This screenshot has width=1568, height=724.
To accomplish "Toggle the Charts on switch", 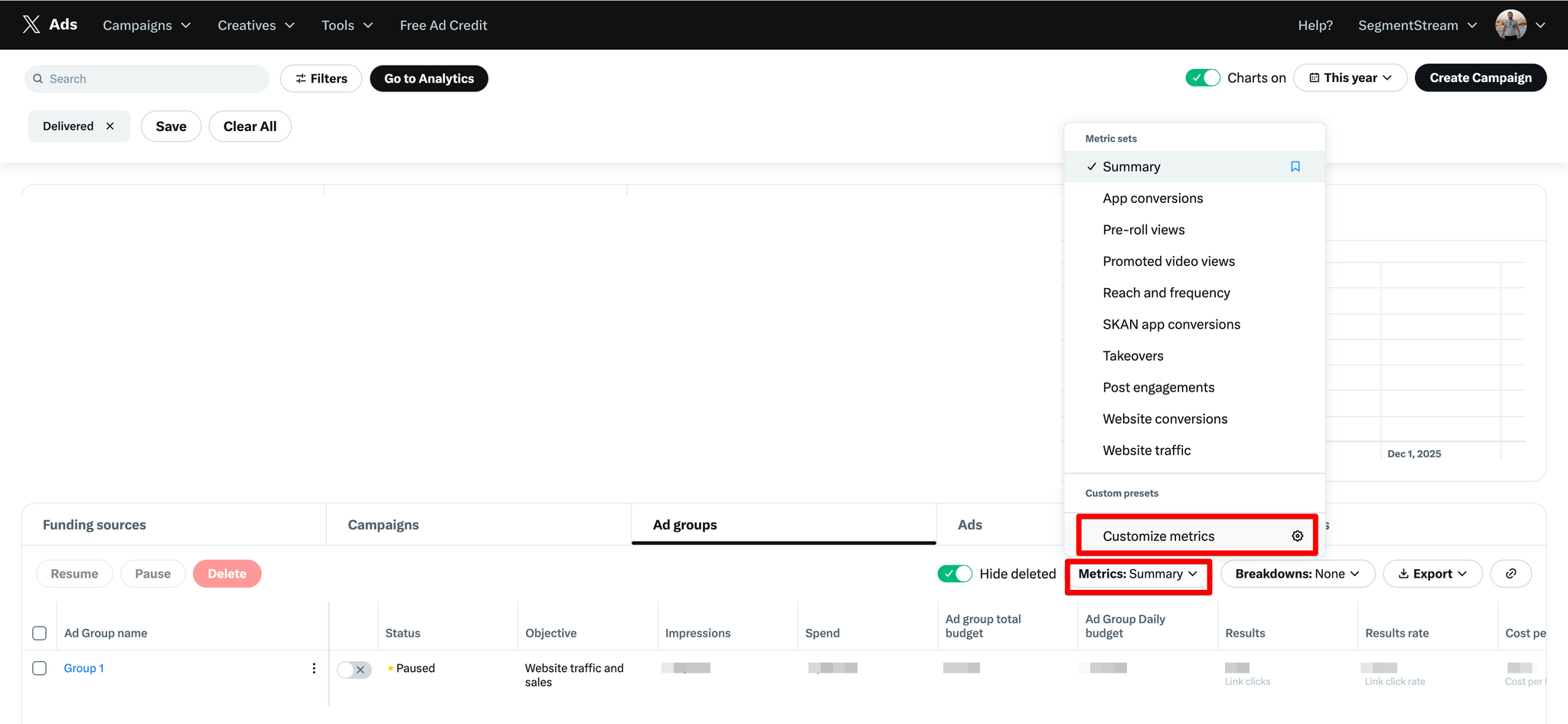I will tap(1202, 78).
